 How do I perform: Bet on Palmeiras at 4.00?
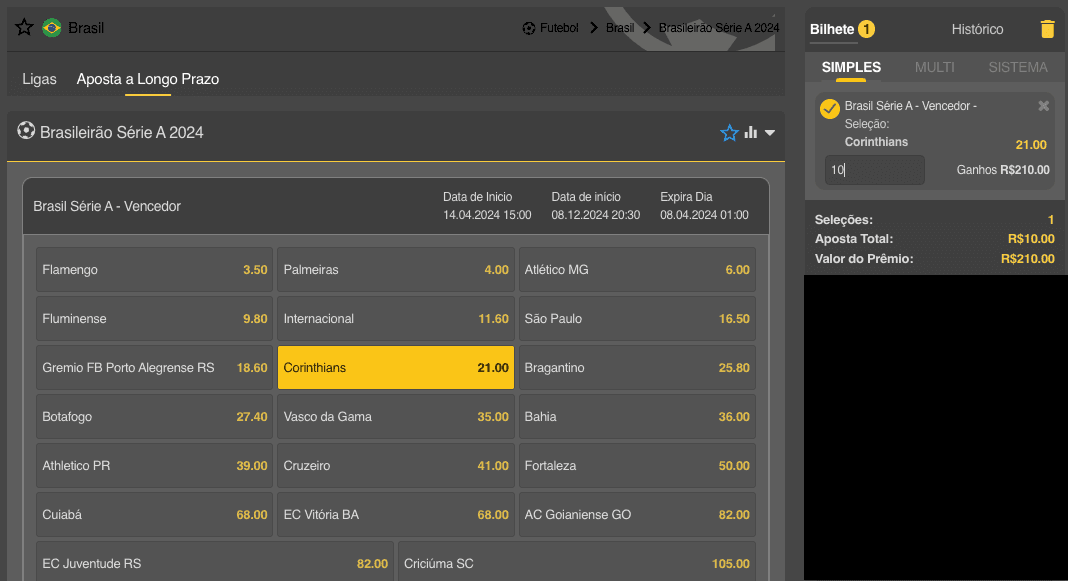coord(396,270)
